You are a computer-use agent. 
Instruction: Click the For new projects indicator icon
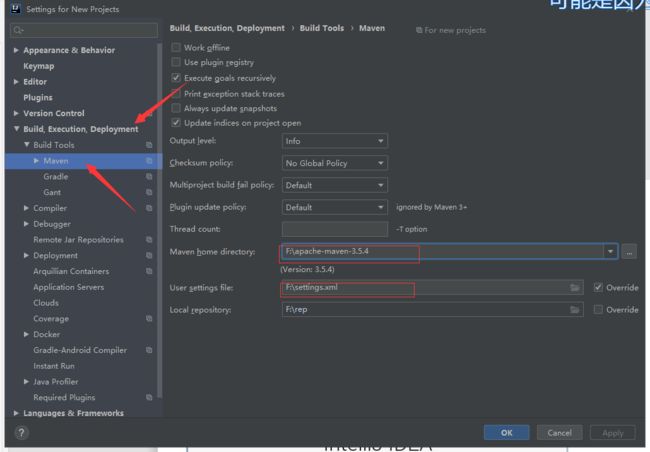pos(419,30)
